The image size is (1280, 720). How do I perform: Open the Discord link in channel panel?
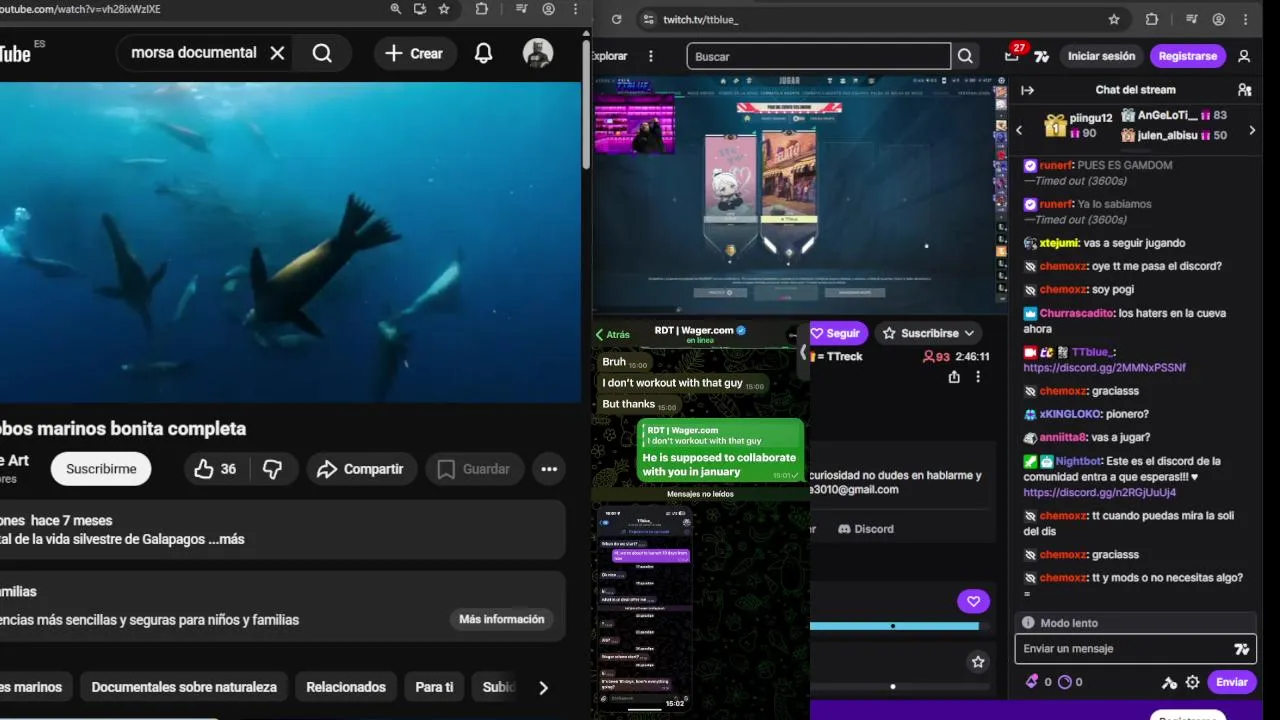[x=865, y=529]
